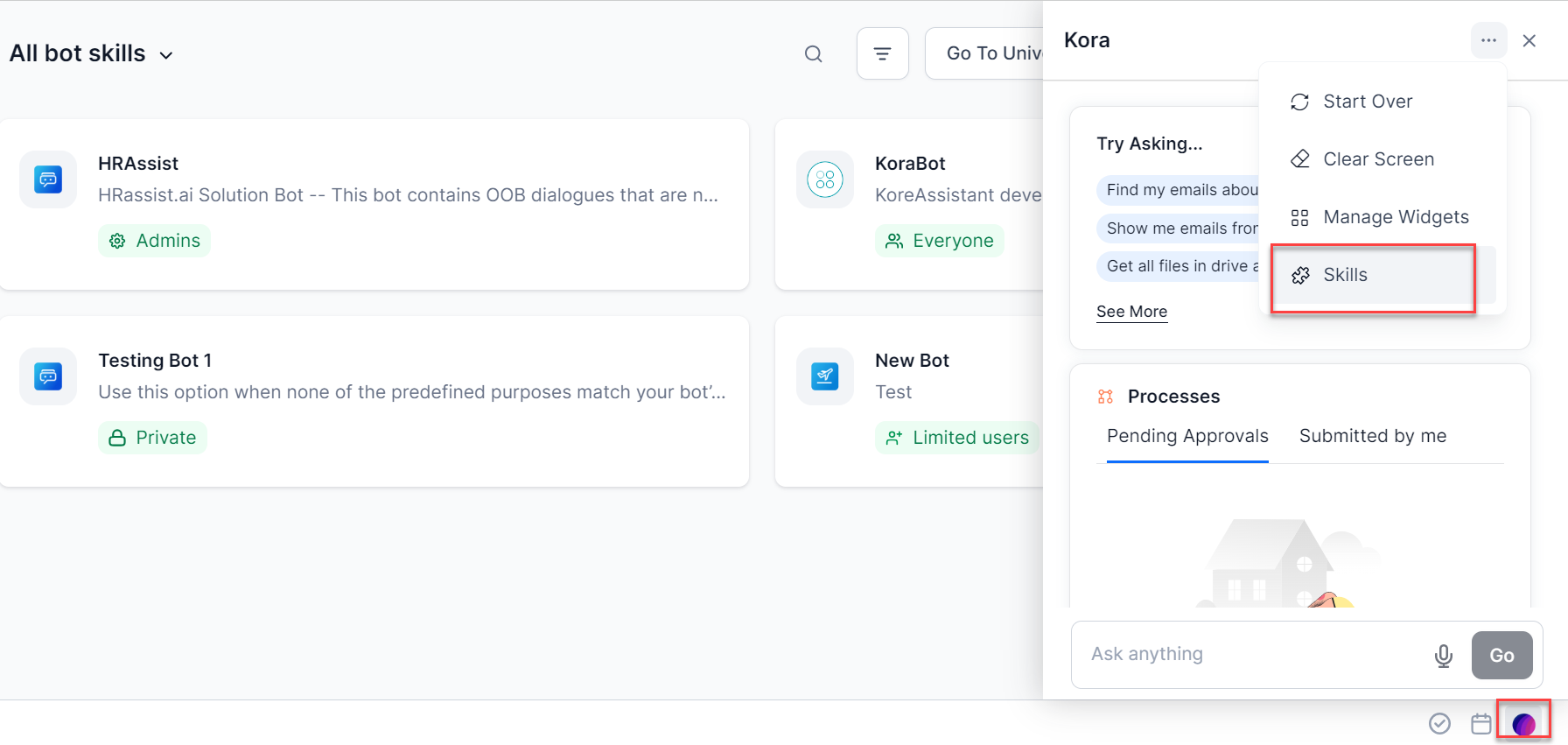Viewport: 1568px width, 745px height.
Task: Close the Kora panel
Action: [x=1529, y=41]
